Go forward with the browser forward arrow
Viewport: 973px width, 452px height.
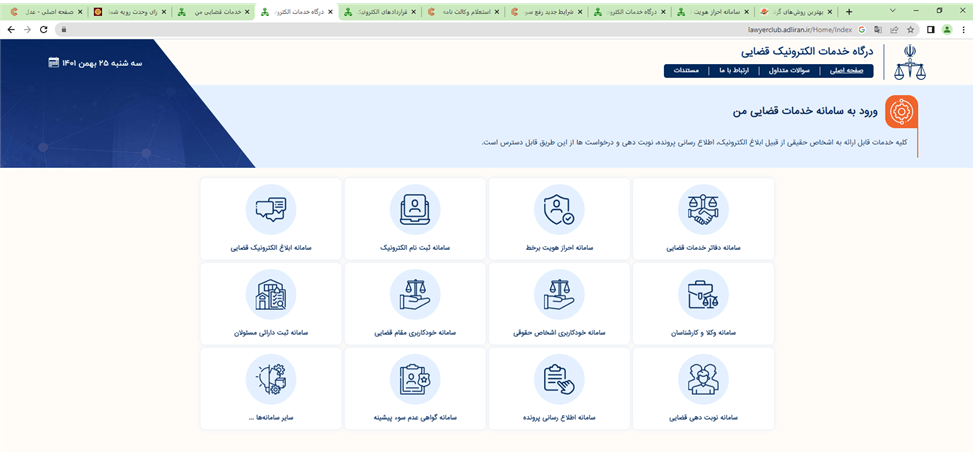coord(27,29)
